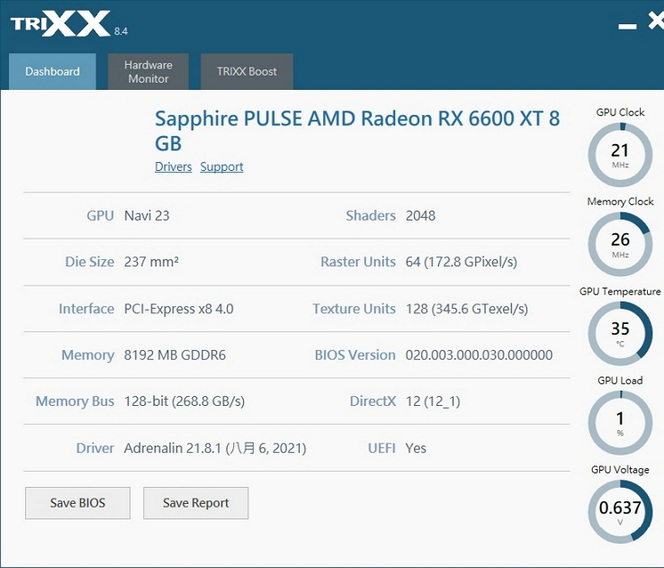Click the Texture Units label
664x568 pixels.
(354, 309)
